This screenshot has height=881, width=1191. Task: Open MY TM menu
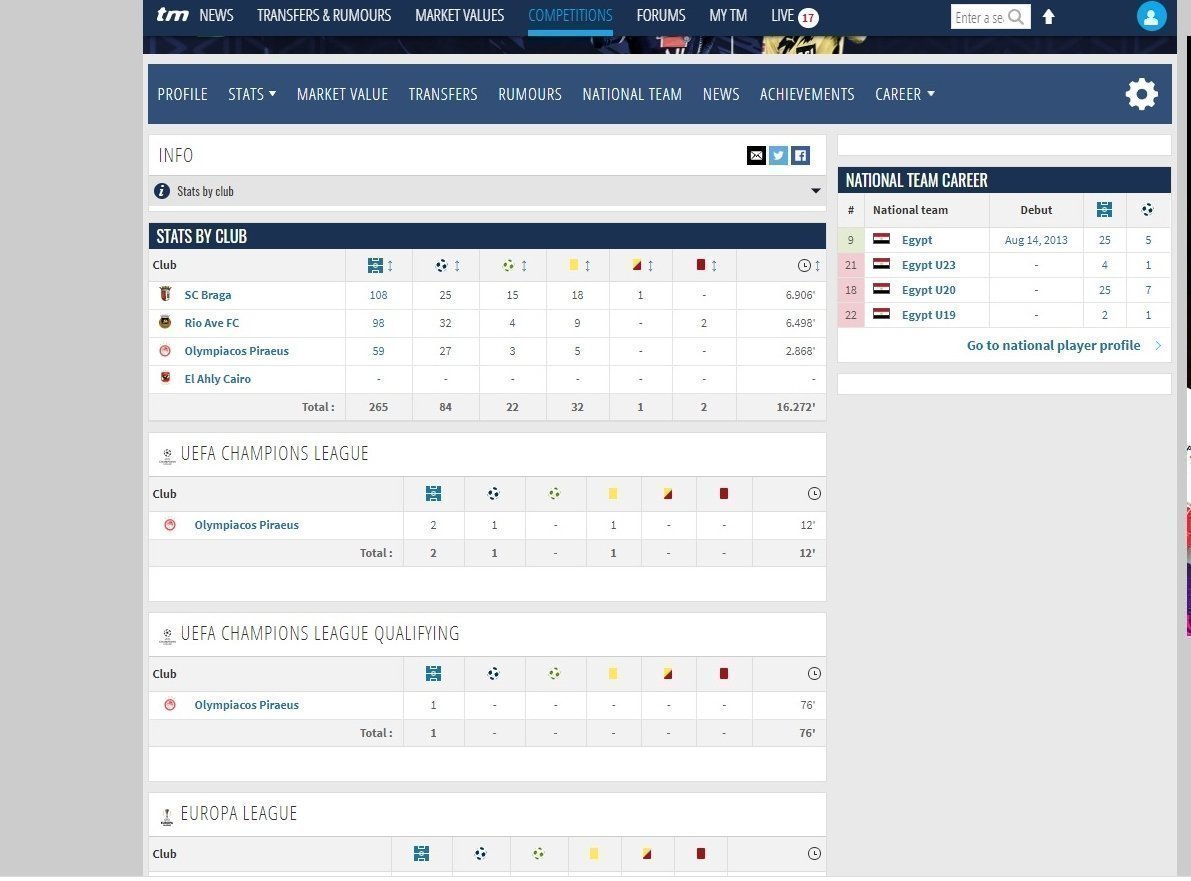(728, 15)
